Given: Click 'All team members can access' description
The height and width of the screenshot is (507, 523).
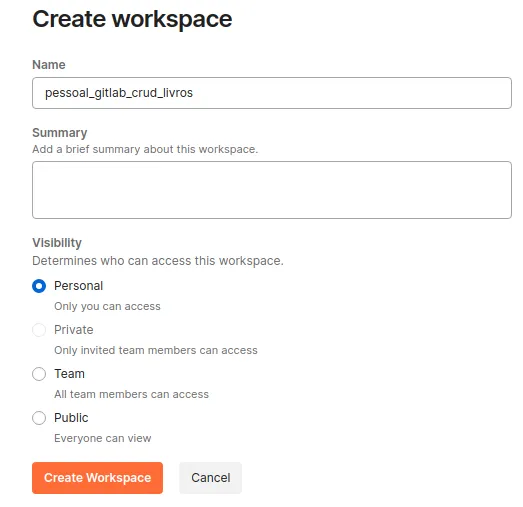Looking at the screenshot, I should 131,394.
